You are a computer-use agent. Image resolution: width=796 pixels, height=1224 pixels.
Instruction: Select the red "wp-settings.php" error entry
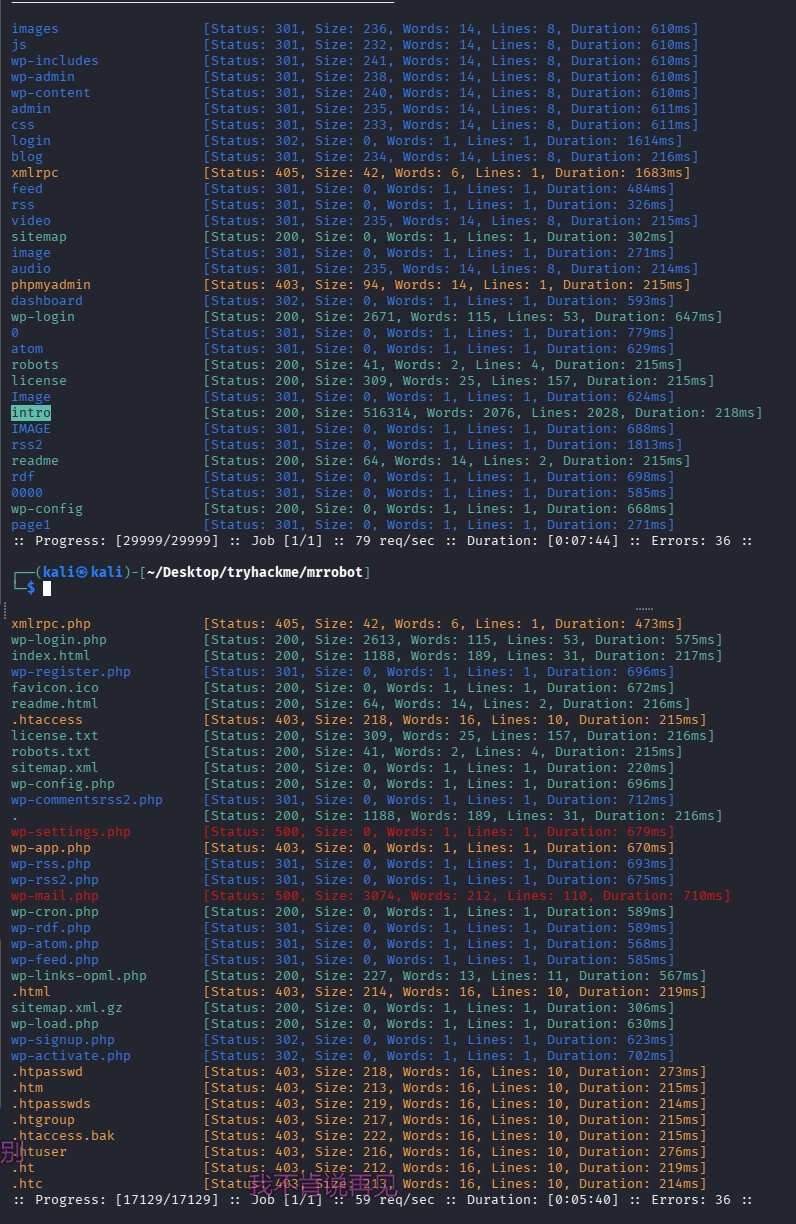click(71, 832)
